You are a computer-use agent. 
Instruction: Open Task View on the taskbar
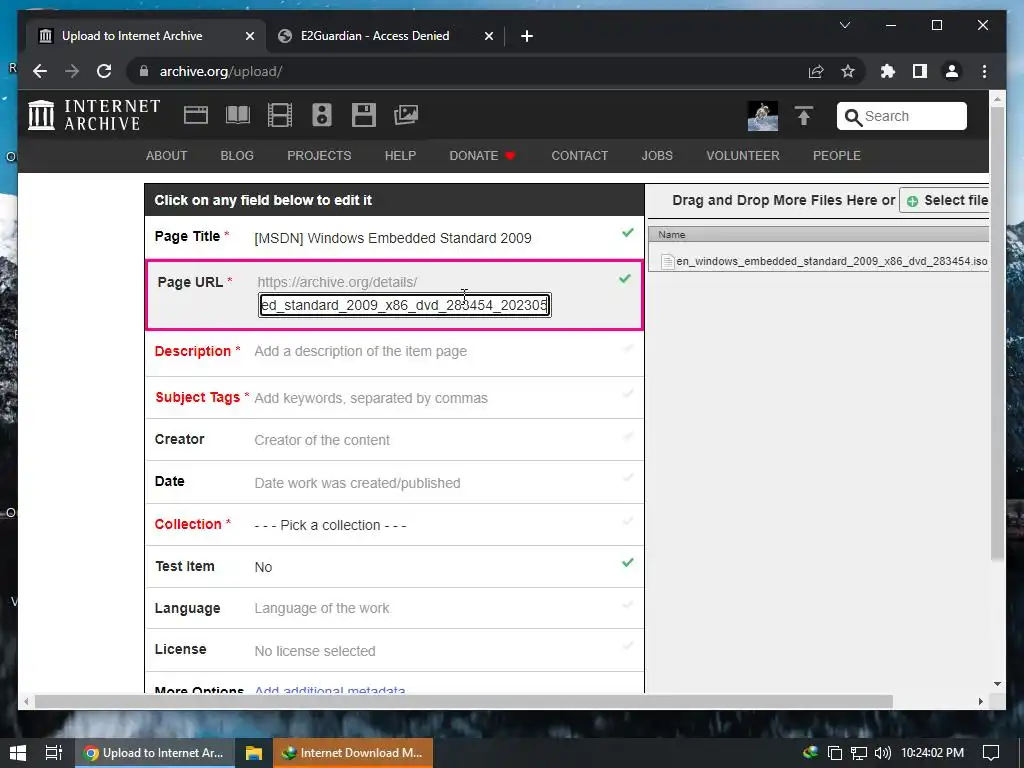pos(54,753)
